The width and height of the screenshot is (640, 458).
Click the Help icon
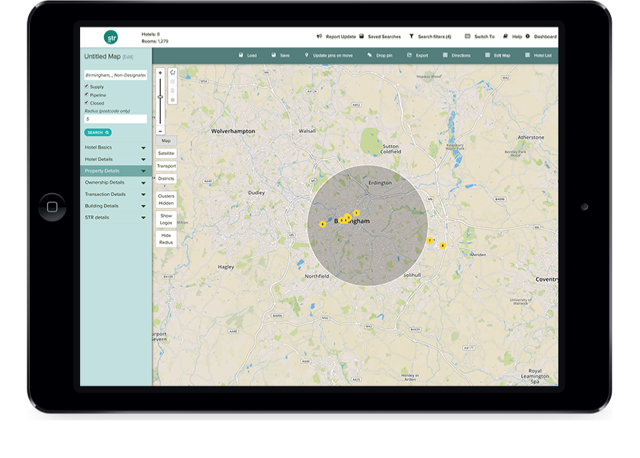507,36
